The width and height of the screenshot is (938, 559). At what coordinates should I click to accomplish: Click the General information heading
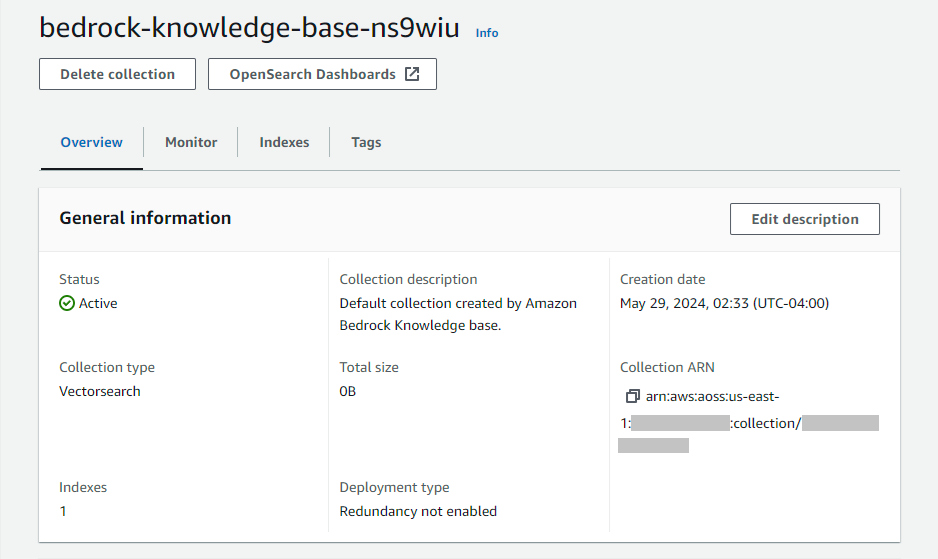click(x=145, y=218)
